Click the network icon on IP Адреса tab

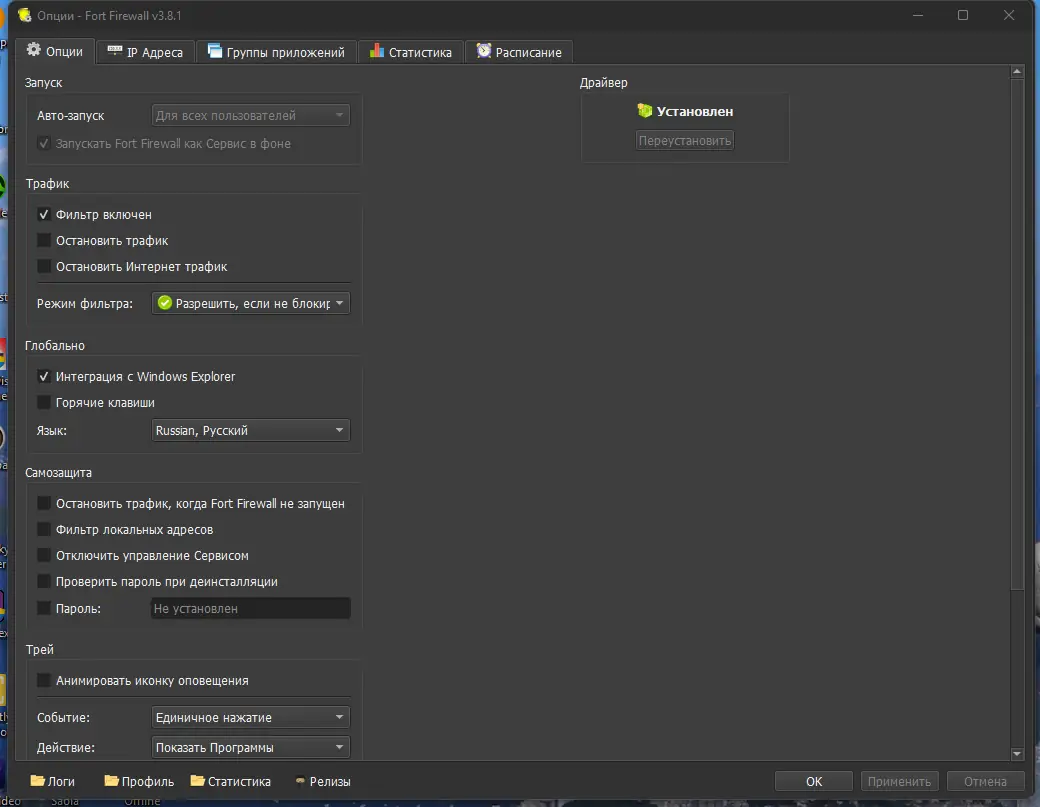point(115,50)
